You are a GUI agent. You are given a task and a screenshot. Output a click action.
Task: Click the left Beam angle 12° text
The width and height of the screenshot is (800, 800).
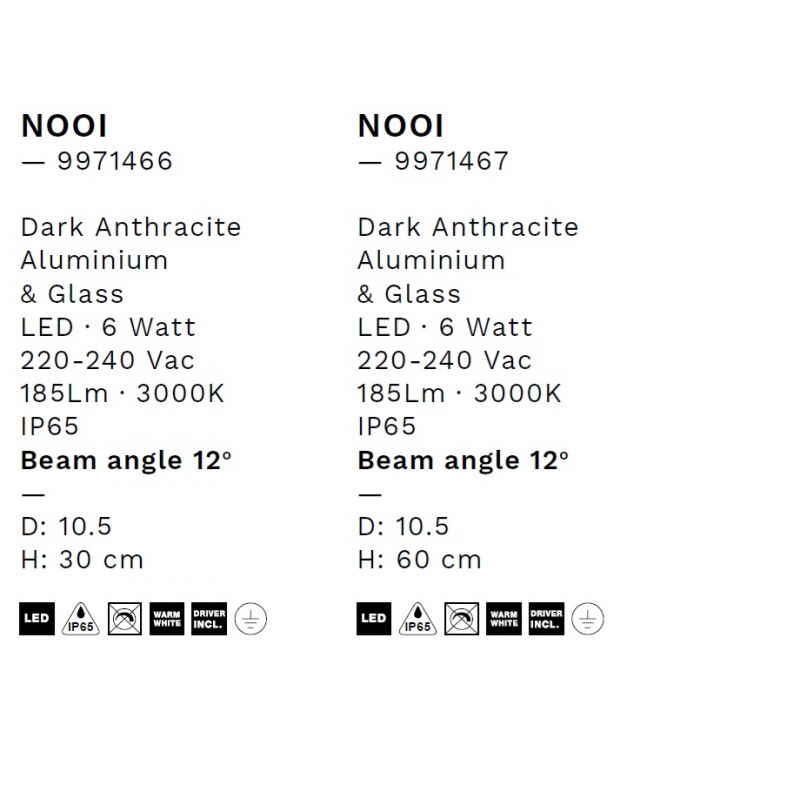point(126,461)
